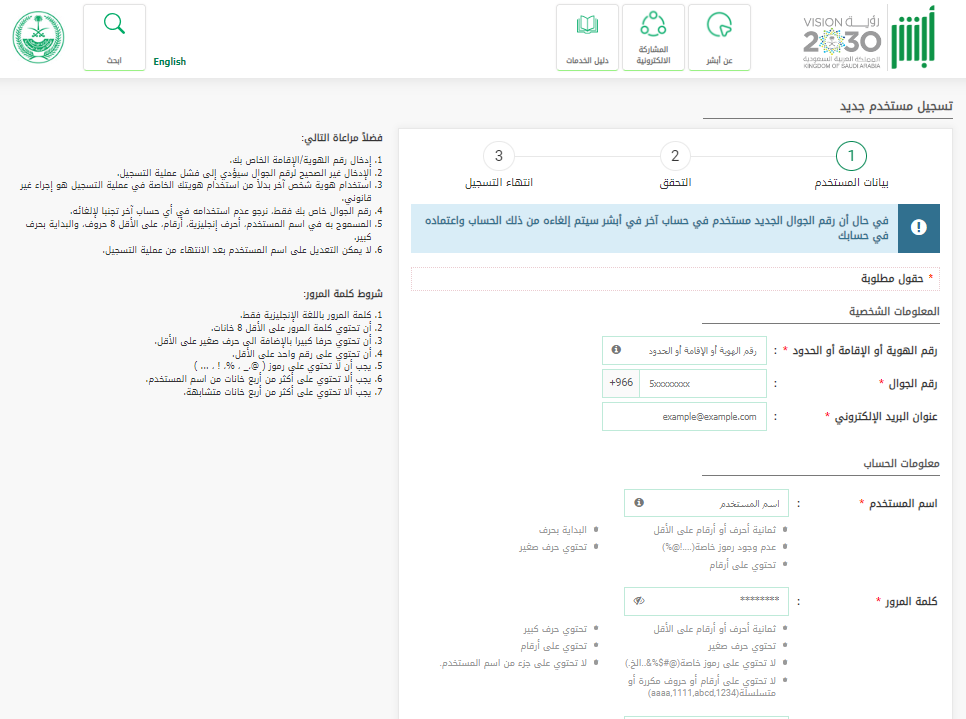Click the Ministry of Interior emblem

tap(38, 37)
